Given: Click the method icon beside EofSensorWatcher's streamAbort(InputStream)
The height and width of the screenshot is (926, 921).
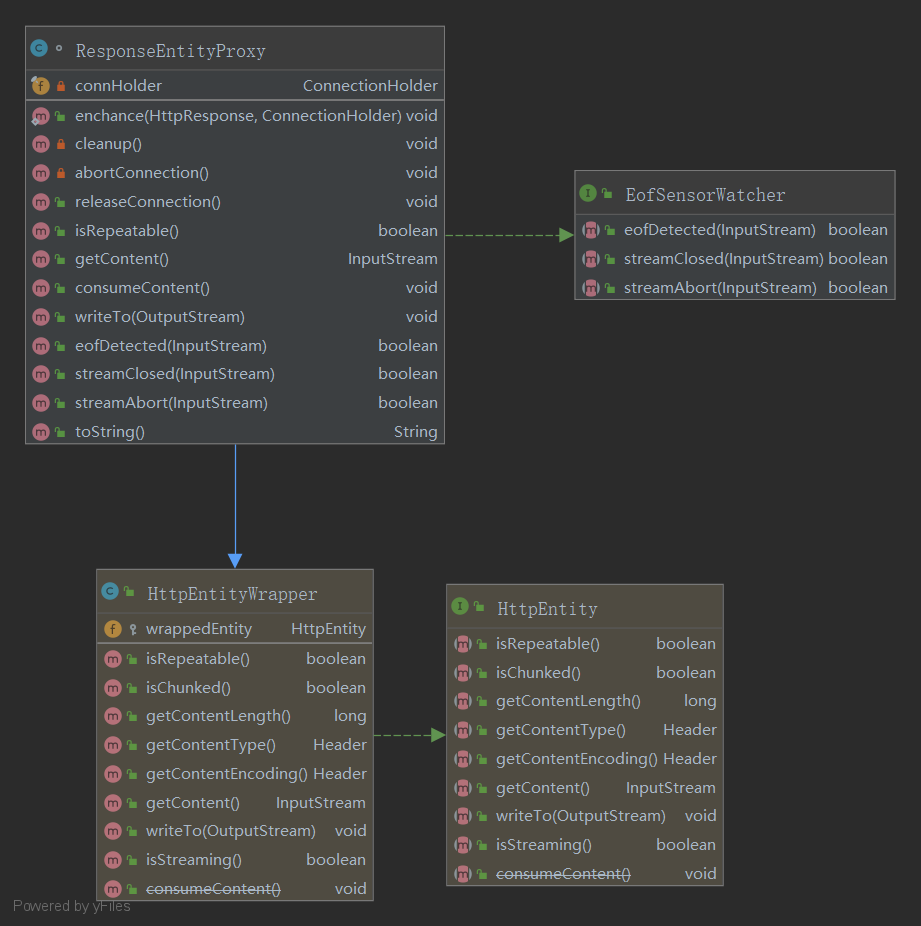Looking at the screenshot, I should pos(591,288).
